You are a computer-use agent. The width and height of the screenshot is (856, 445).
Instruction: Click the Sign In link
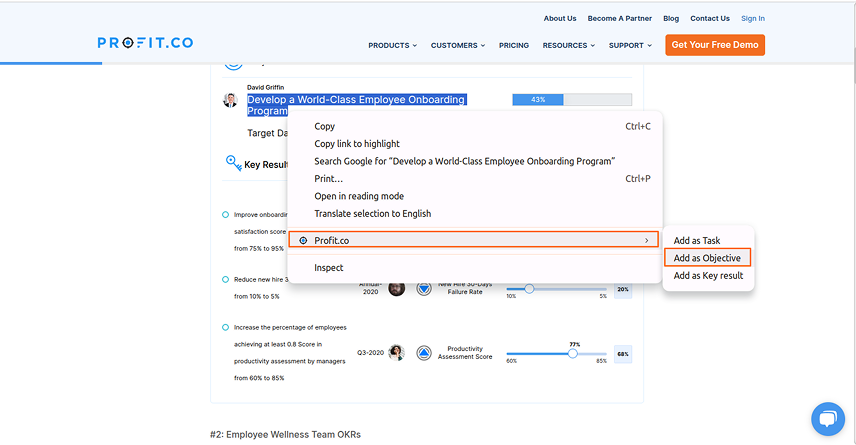click(x=753, y=18)
